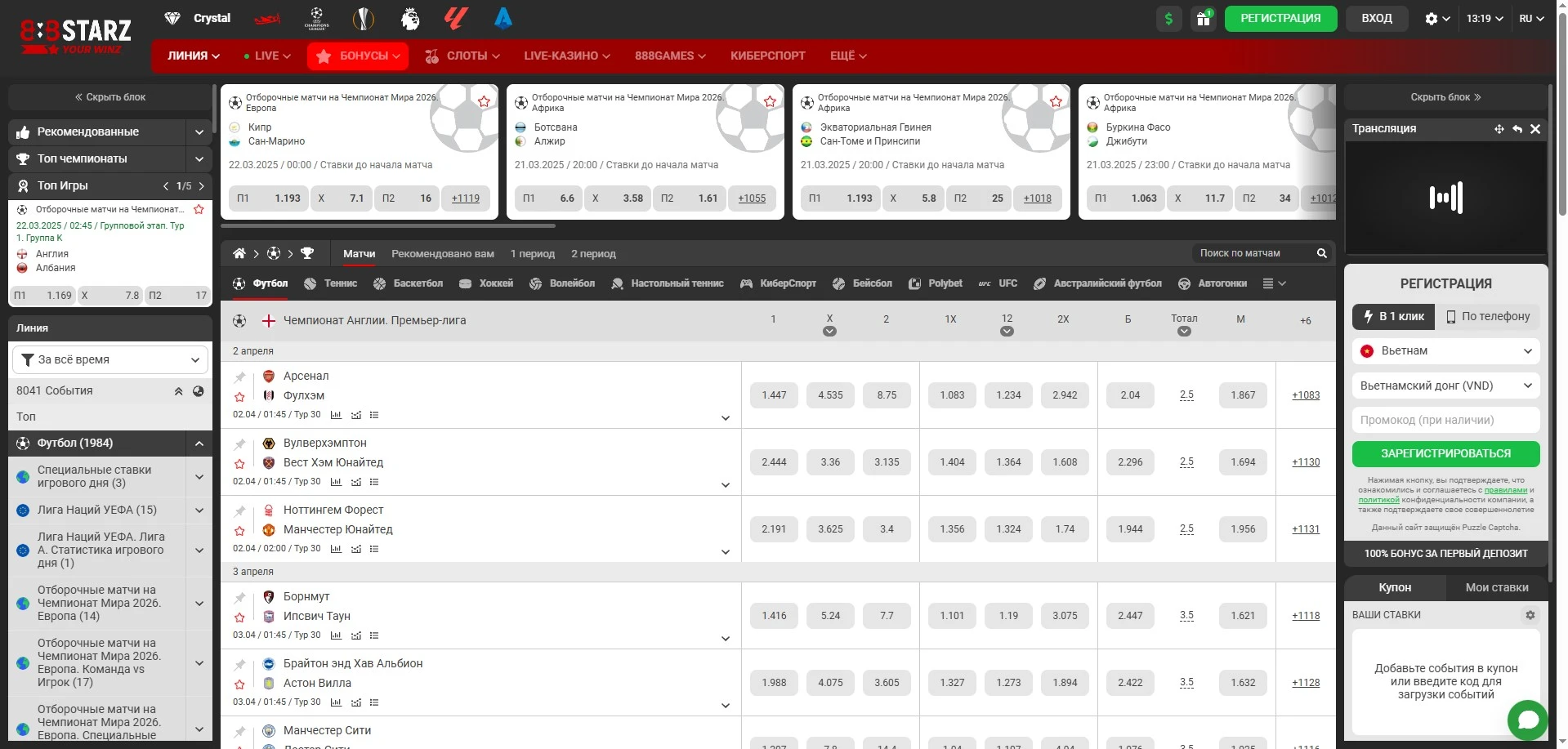Select the Баскетбол sport filter
Screen dimensions: 1568x749
(408, 283)
